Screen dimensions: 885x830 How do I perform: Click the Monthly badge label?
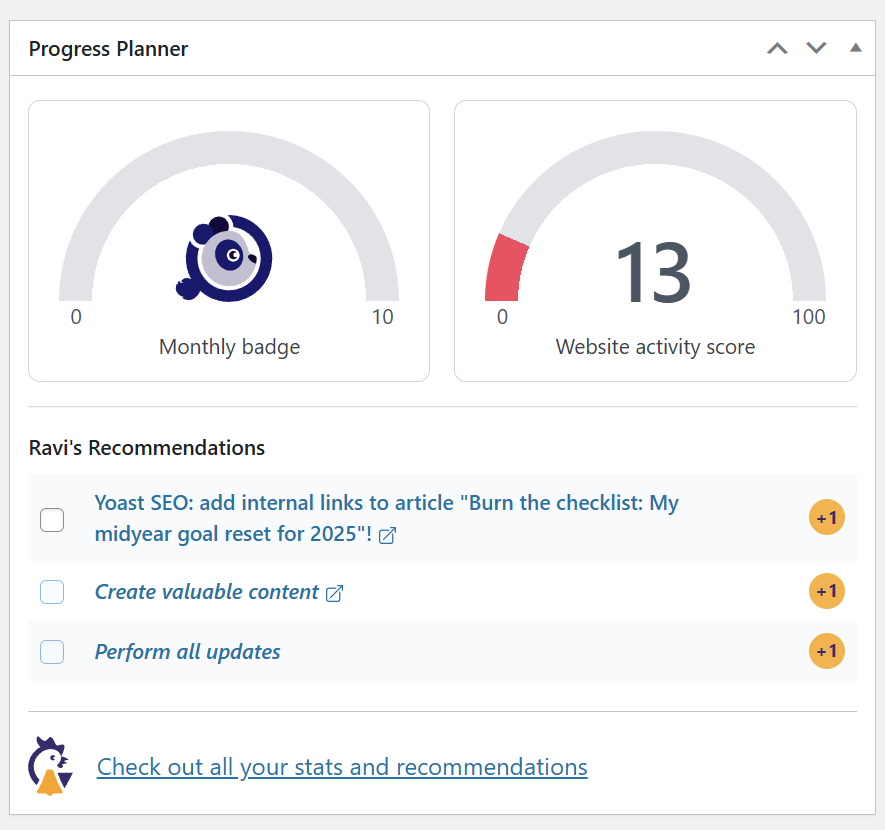coord(229,347)
